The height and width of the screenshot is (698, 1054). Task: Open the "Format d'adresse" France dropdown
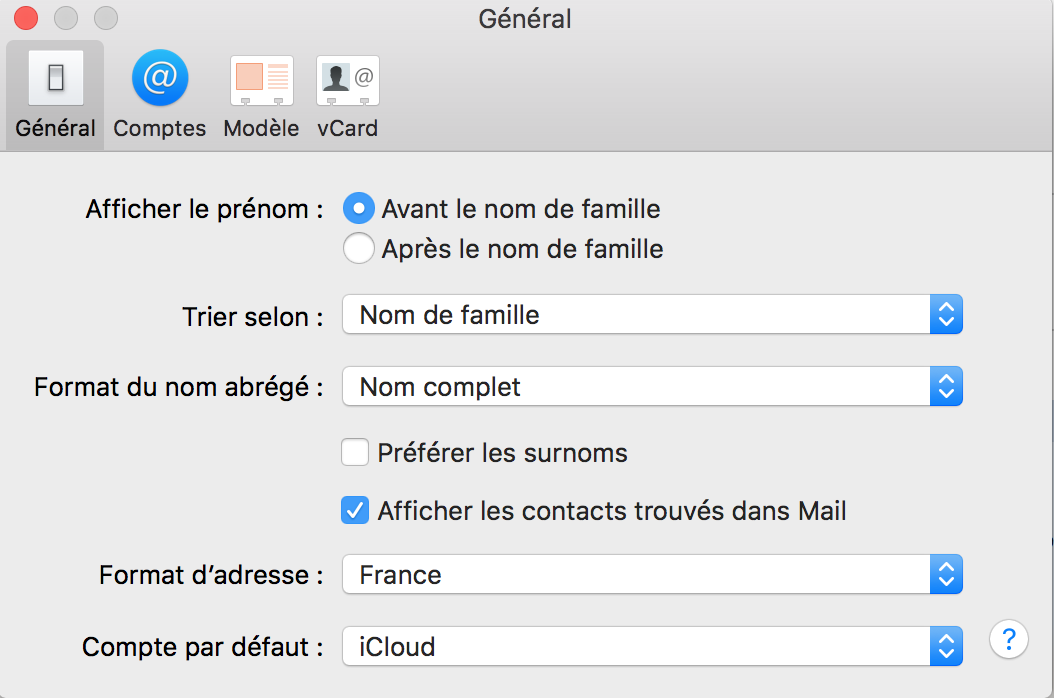pyautogui.click(x=651, y=575)
